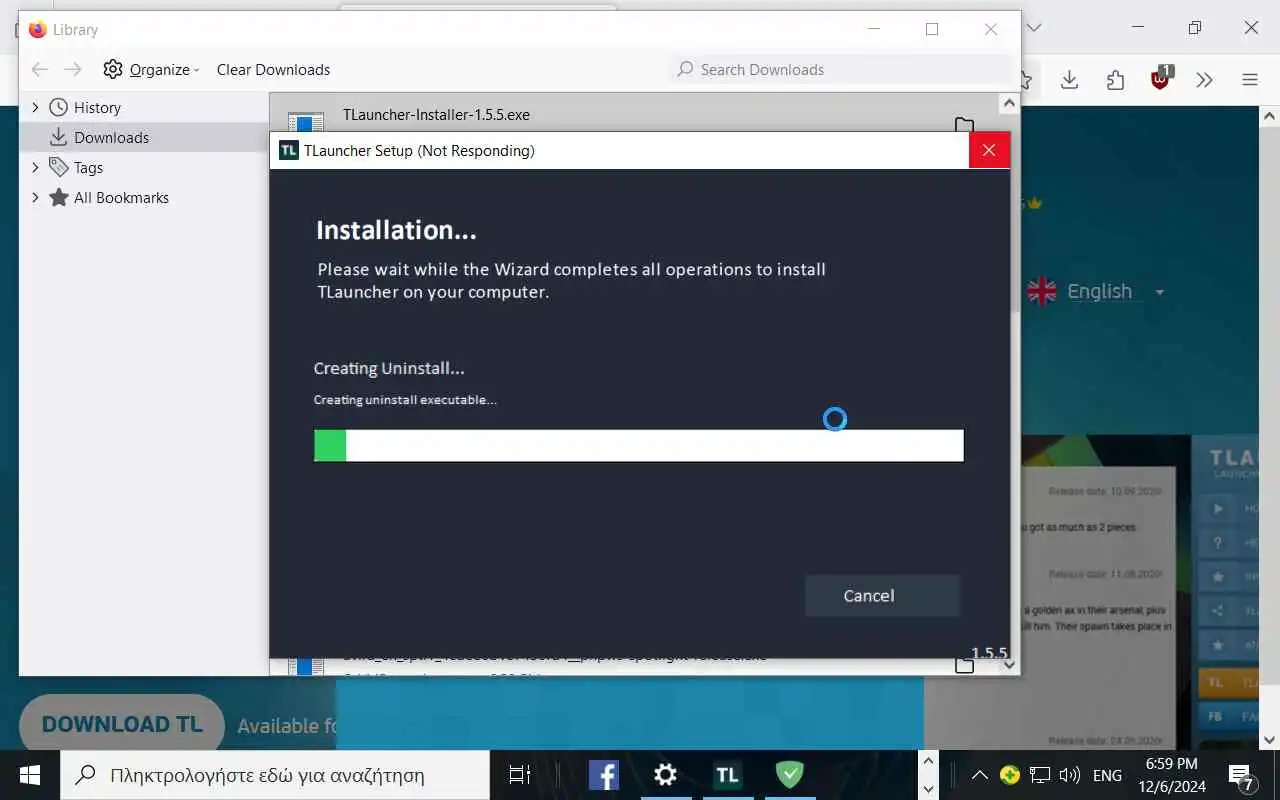Click the Library back arrow
The image size is (1280, 800).
[39, 69]
